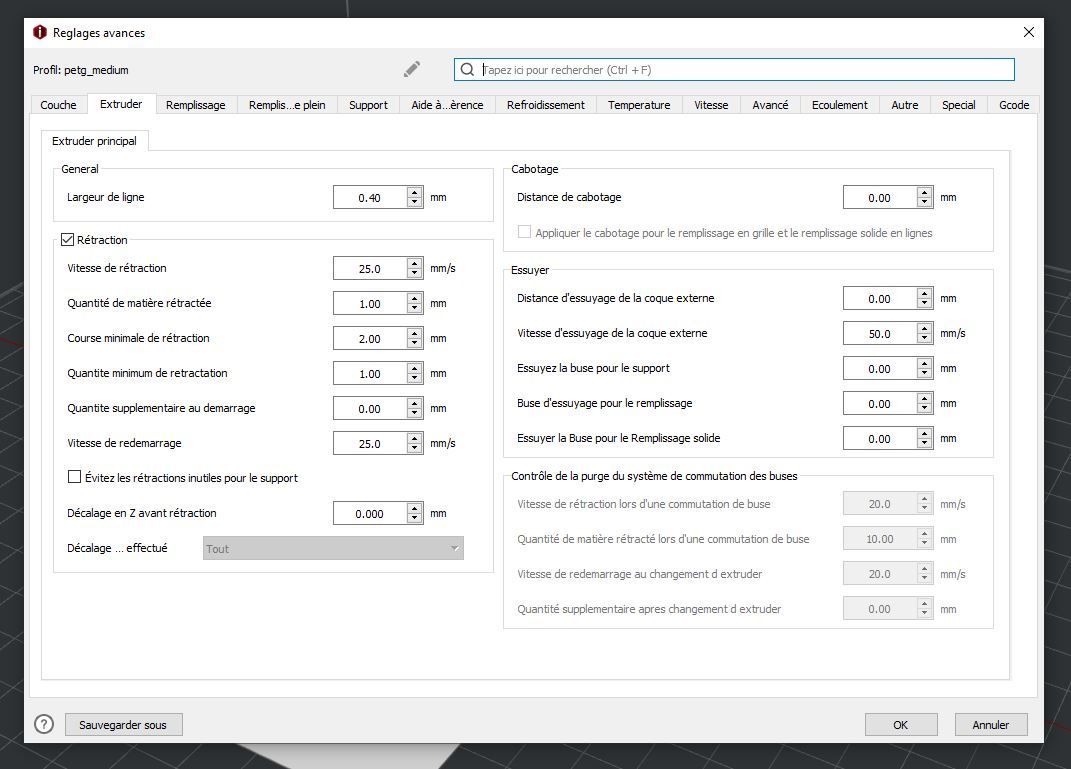
Task: Open the Temperature tab
Action: pos(639,105)
